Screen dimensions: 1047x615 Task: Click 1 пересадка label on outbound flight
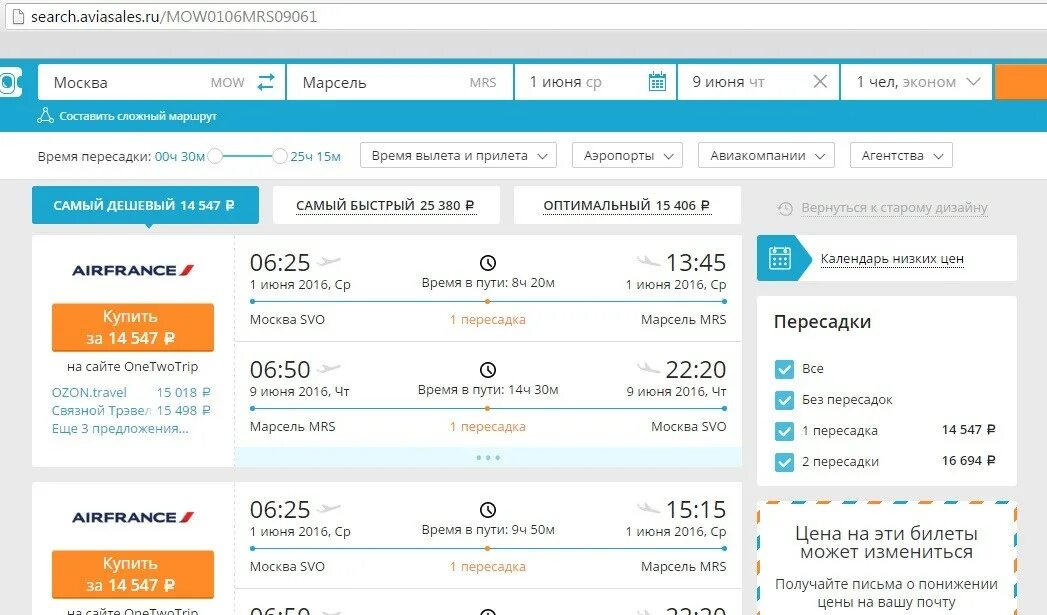point(487,320)
